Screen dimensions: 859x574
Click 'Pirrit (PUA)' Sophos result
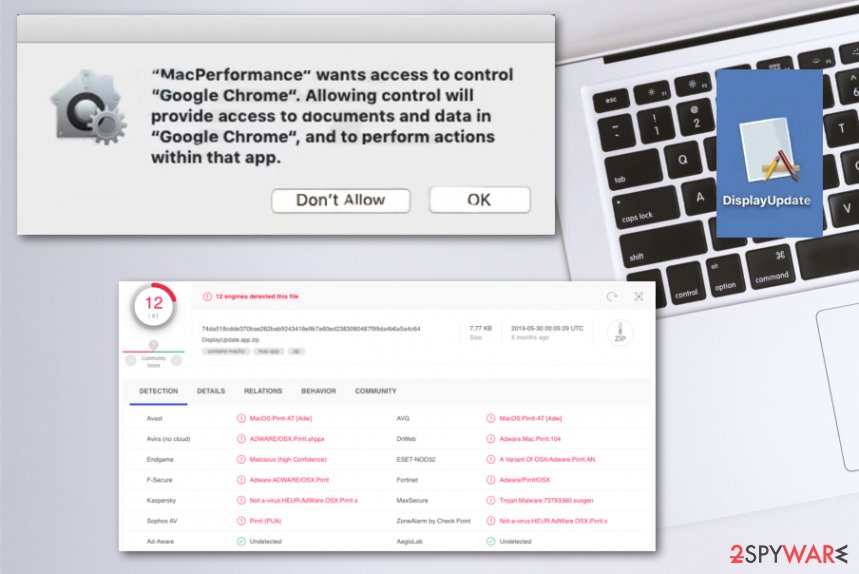point(266,521)
